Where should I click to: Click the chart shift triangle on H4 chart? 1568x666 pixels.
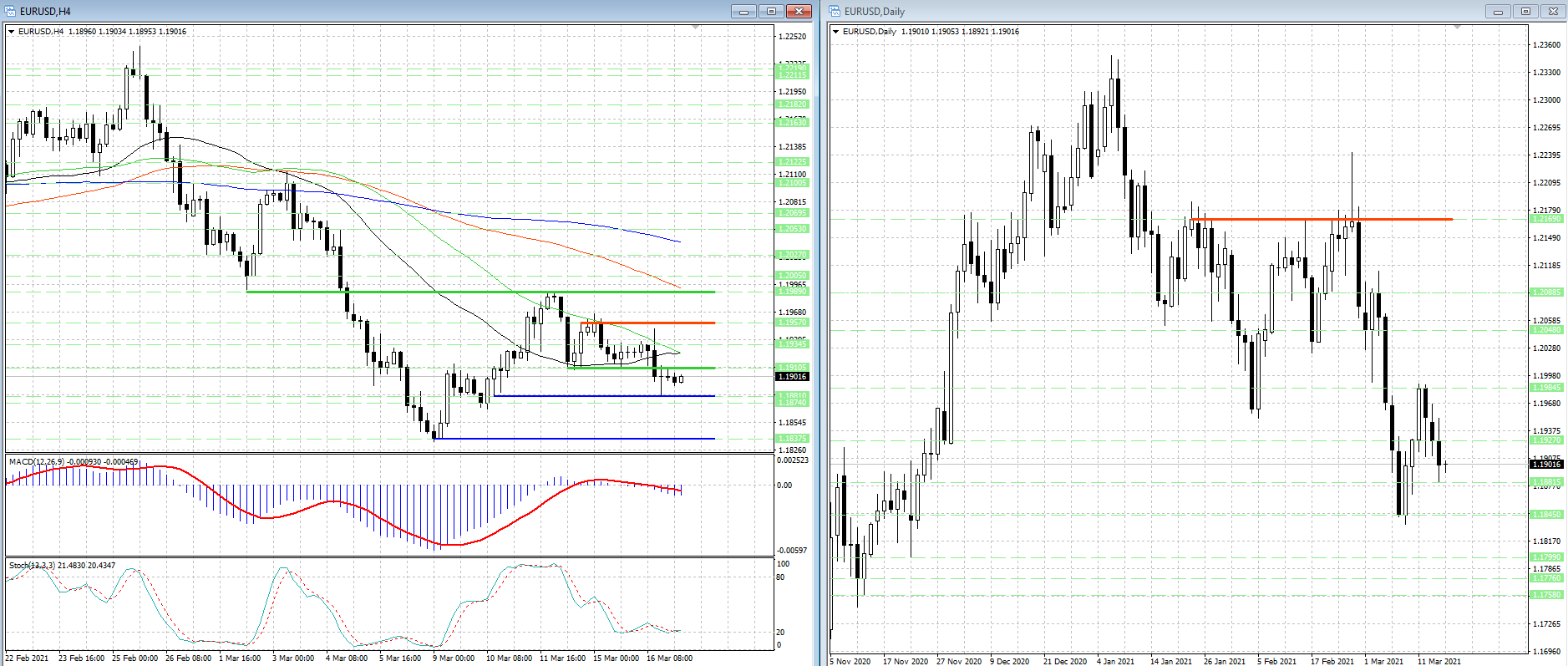click(695, 28)
